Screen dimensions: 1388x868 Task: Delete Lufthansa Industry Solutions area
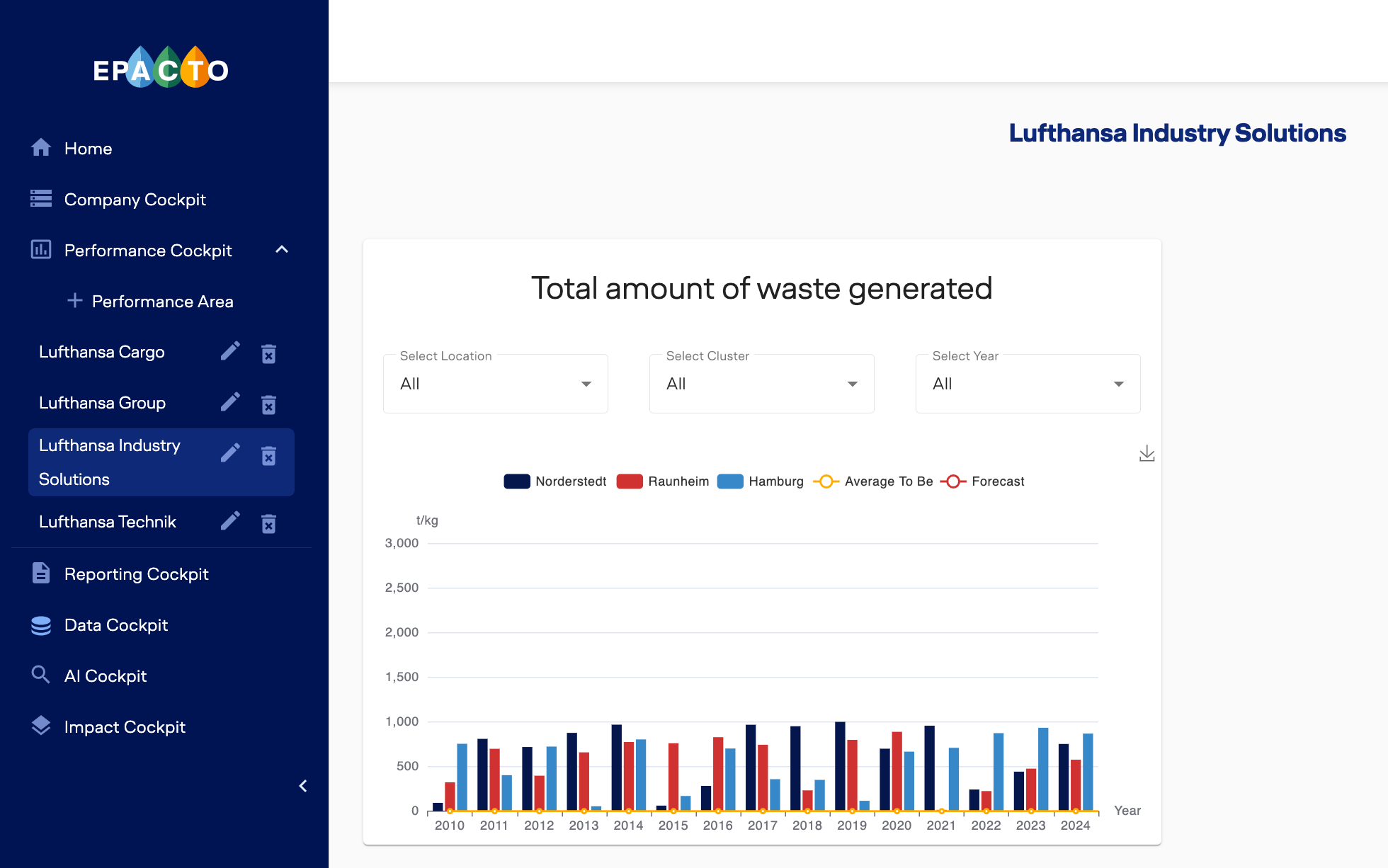click(268, 455)
